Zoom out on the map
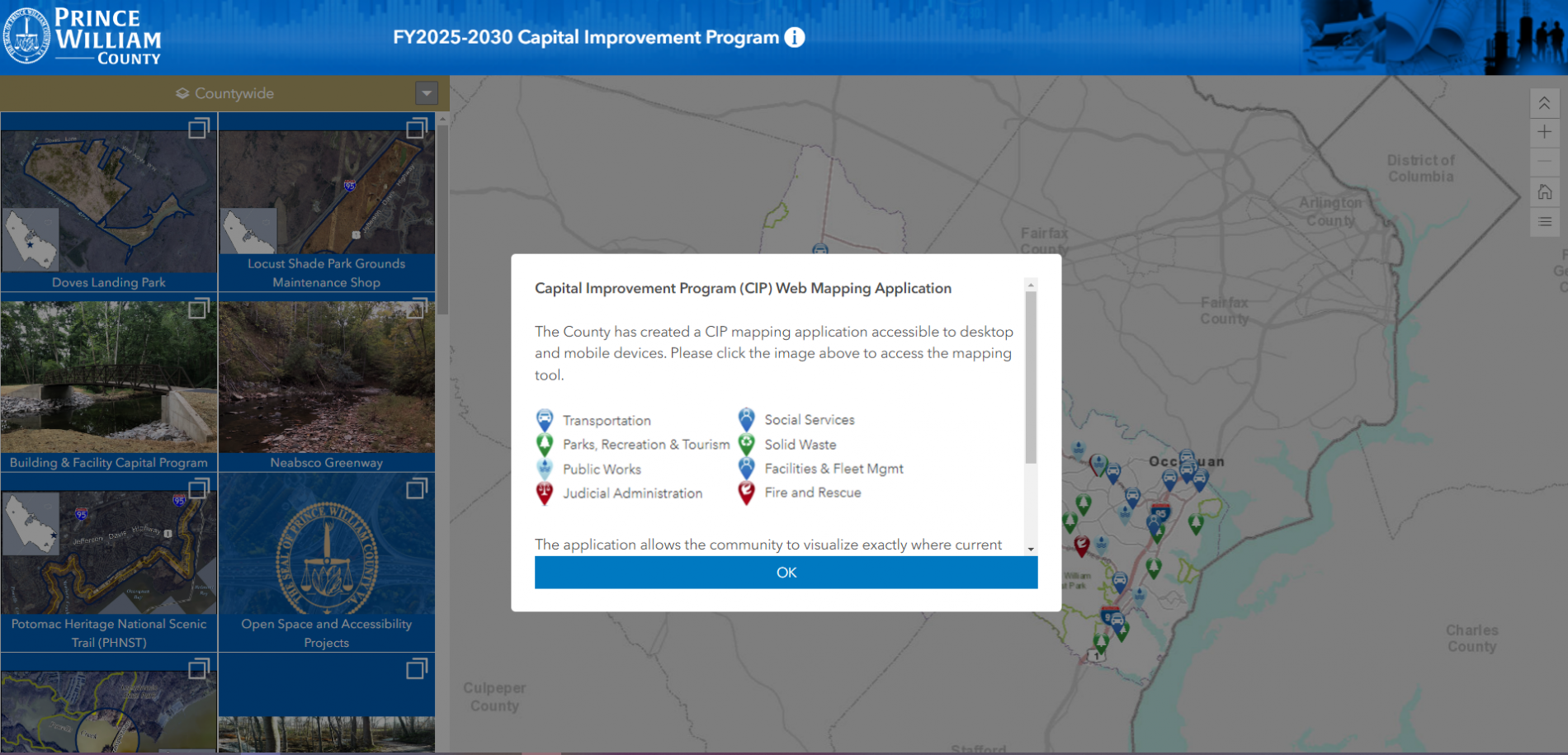Screen dimensions: 1568x755 (x=1544, y=162)
